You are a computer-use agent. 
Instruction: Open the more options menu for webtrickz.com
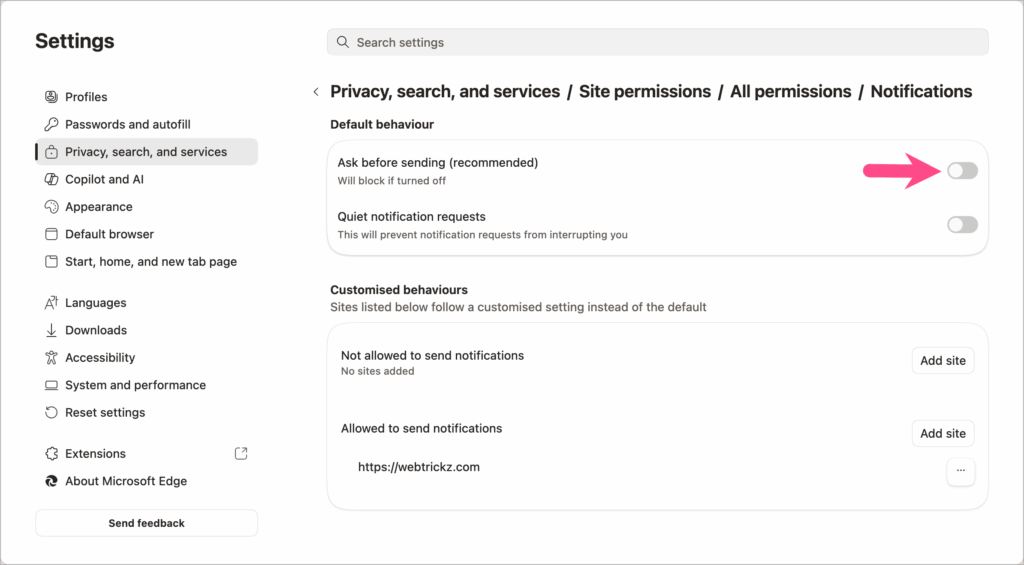(961, 471)
